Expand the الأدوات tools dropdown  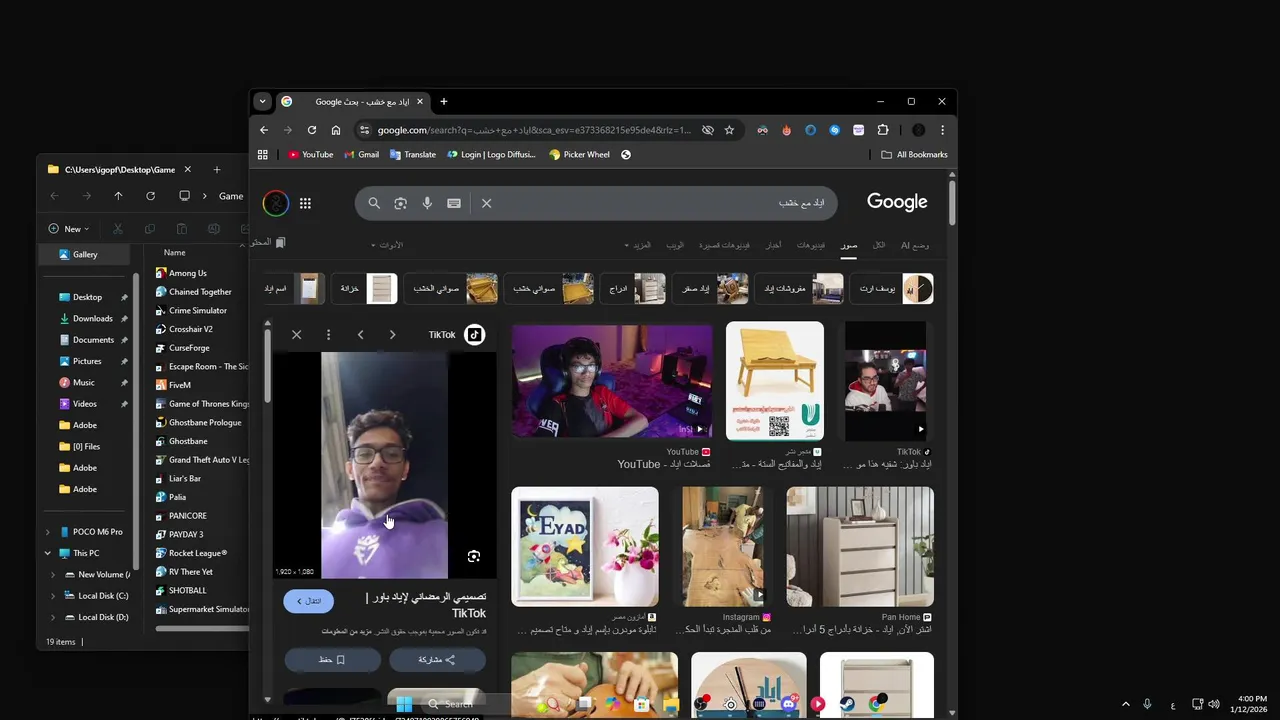click(387, 245)
